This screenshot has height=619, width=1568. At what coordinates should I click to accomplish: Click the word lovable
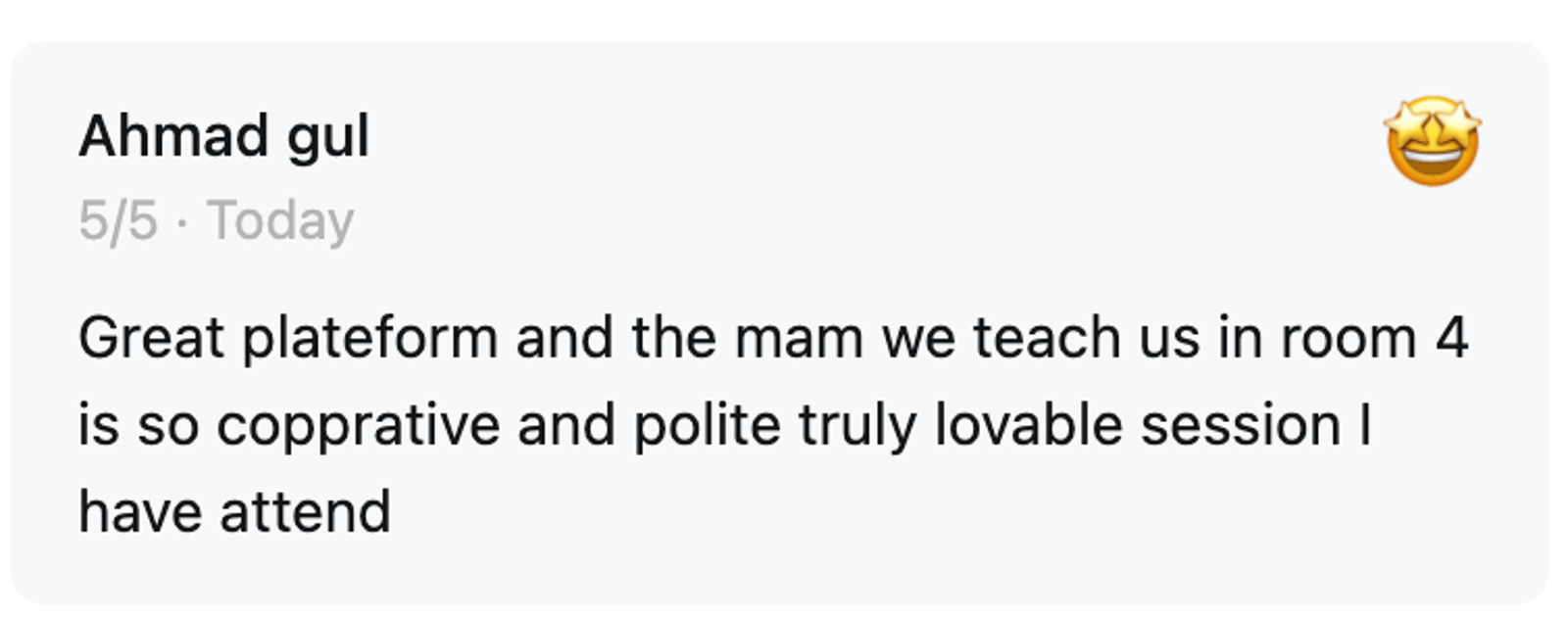tap(1027, 425)
